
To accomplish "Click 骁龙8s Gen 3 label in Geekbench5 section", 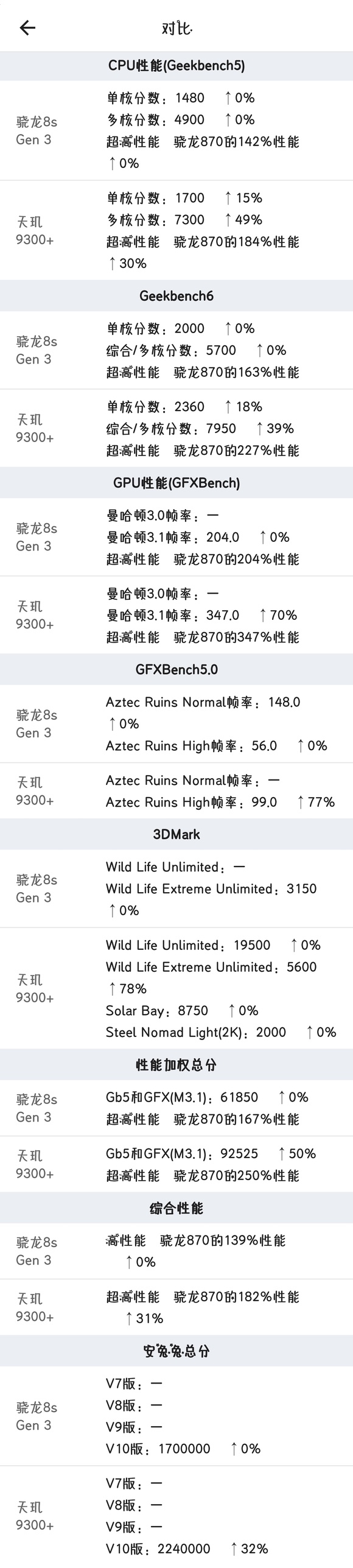I will [x=37, y=130].
